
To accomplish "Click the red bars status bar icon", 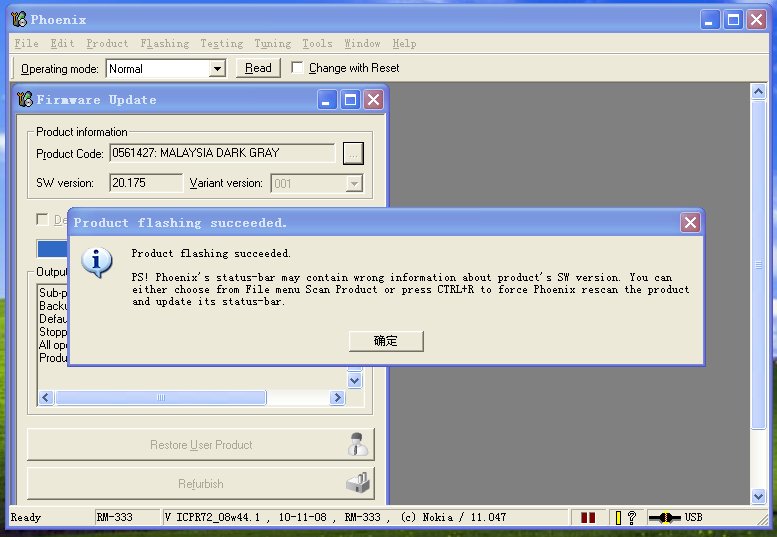I will [x=588, y=518].
